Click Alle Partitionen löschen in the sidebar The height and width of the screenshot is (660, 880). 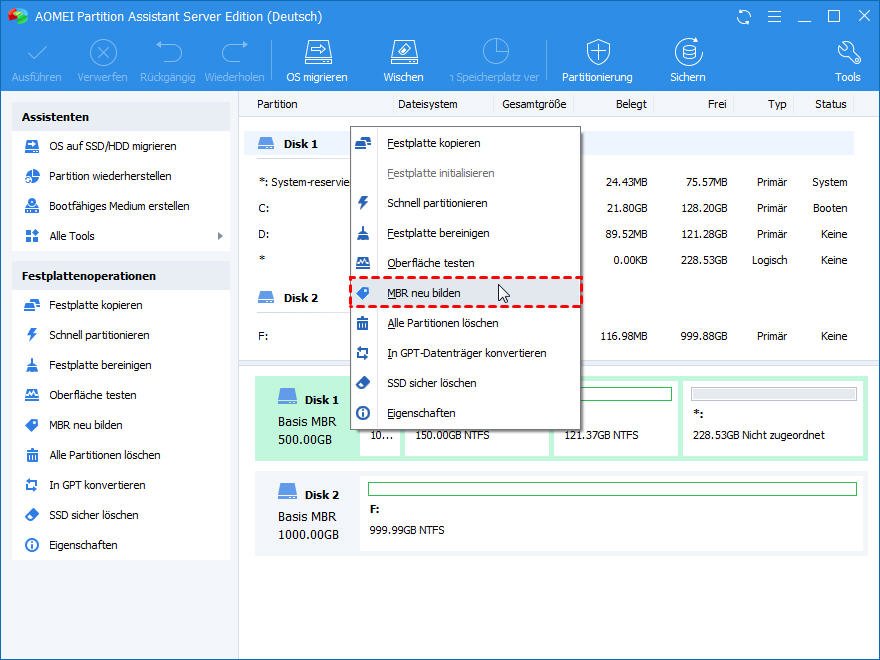point(104,455)
